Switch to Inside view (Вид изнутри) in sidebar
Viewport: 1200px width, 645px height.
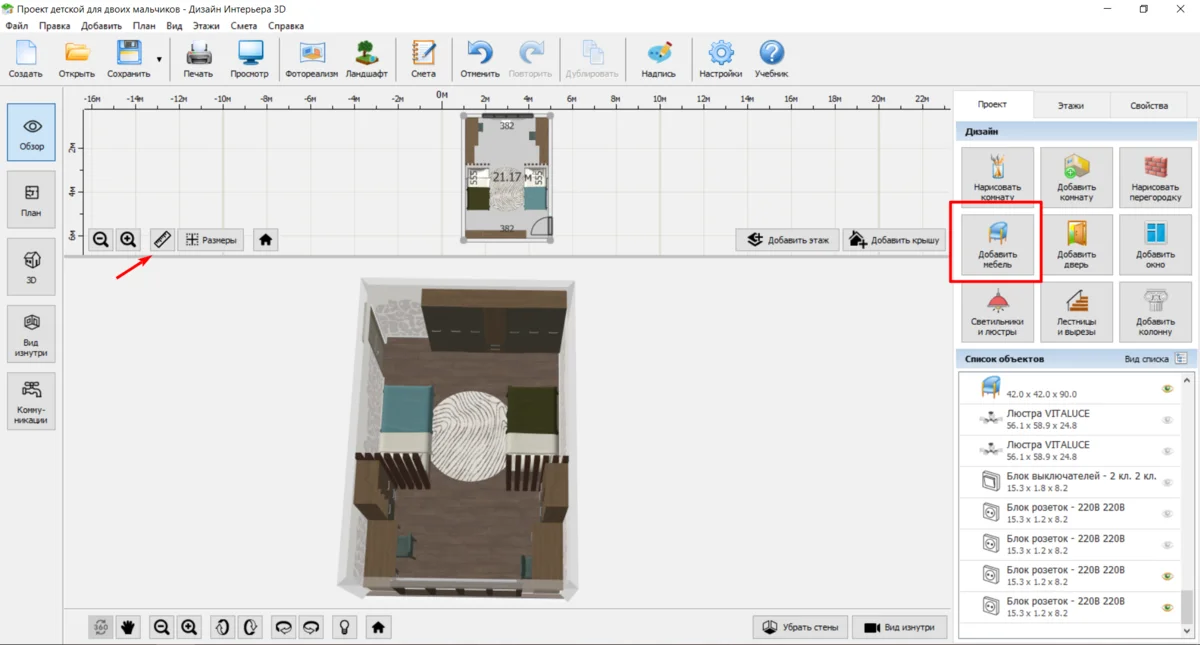31,333
